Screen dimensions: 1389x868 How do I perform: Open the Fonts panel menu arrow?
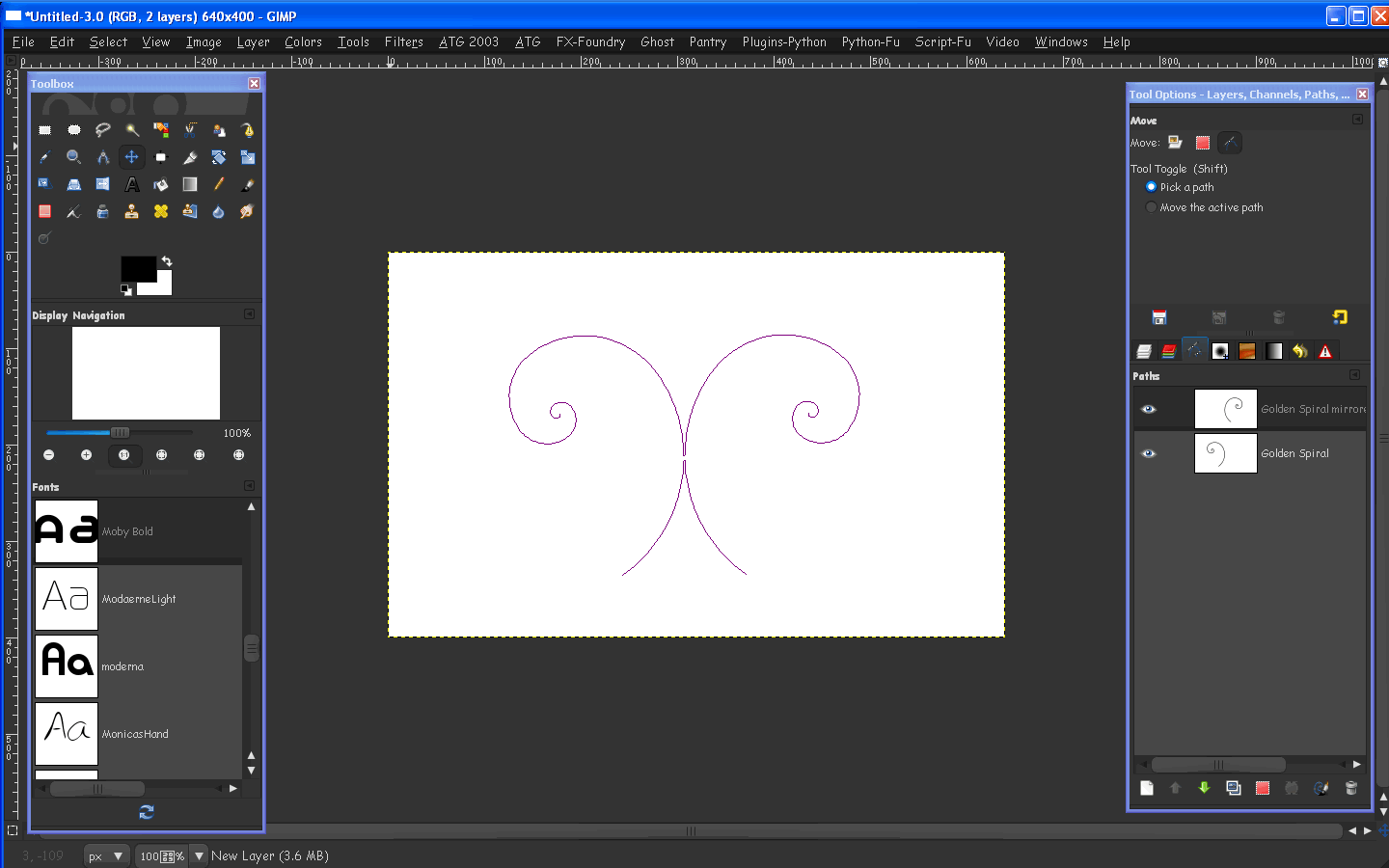coord(249,486)
